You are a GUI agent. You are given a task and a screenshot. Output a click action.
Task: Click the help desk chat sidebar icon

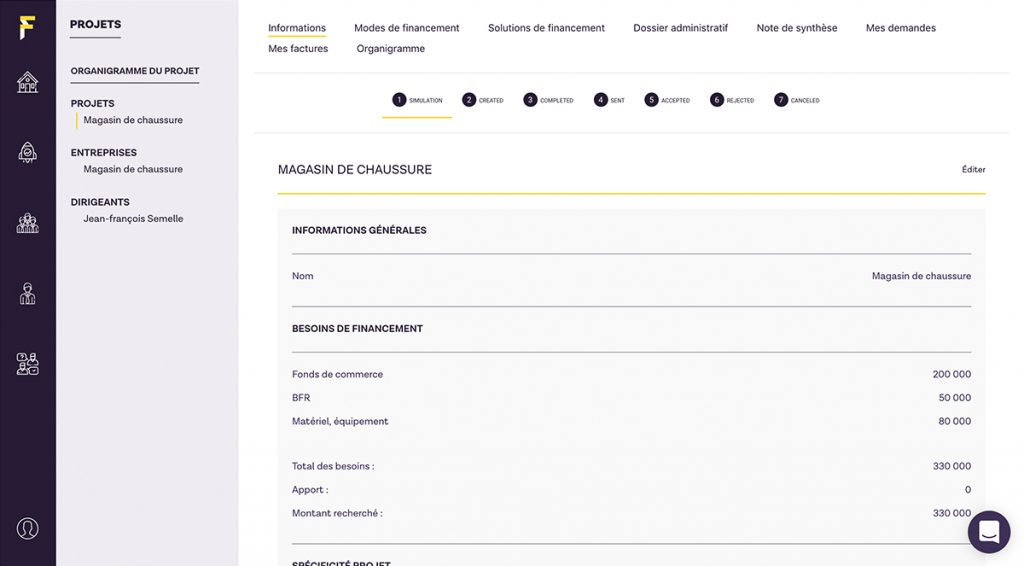pyautogui.click(x=27, y=364)
